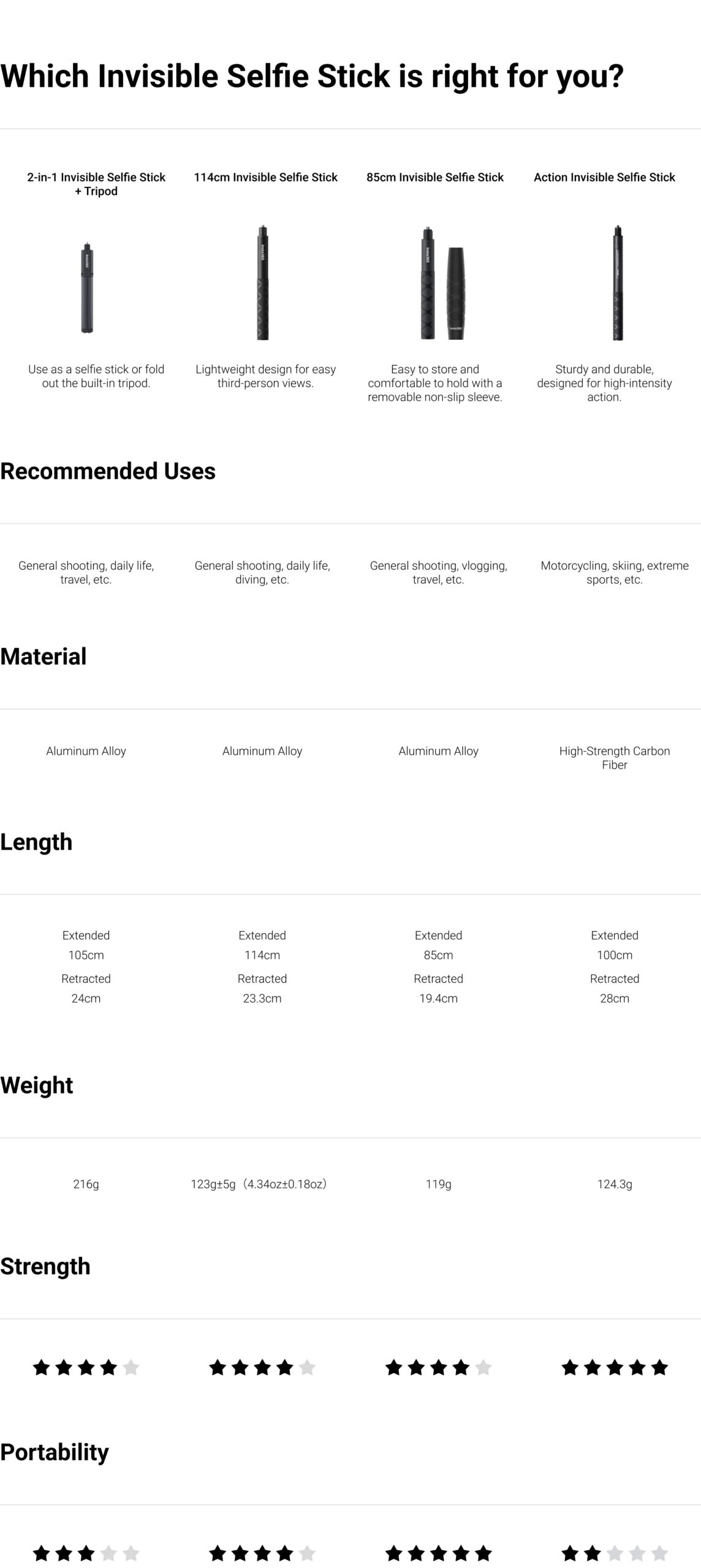The height and width of the screenshot is (1568, 701).
Task: Click the Strength stars under the 85cm stick
Action: [438, 1367]
